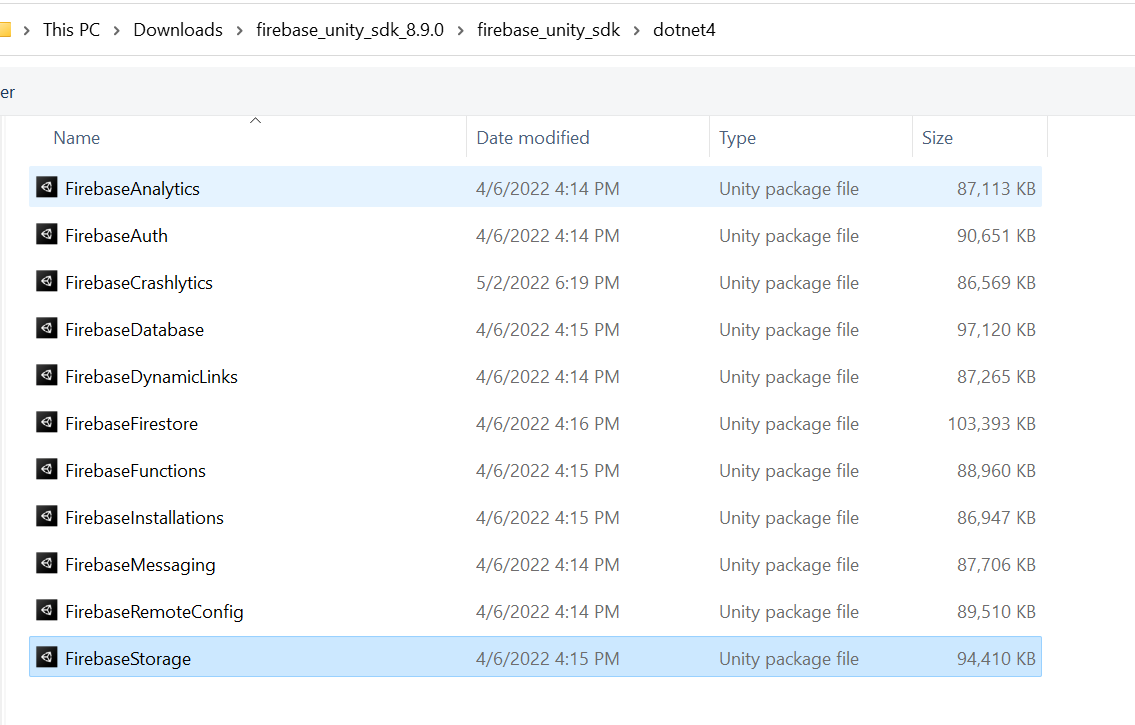Click the FirebaseRemoteConfig Unity package icon
Screen dimensions: 1135x725
click(47, 611)
